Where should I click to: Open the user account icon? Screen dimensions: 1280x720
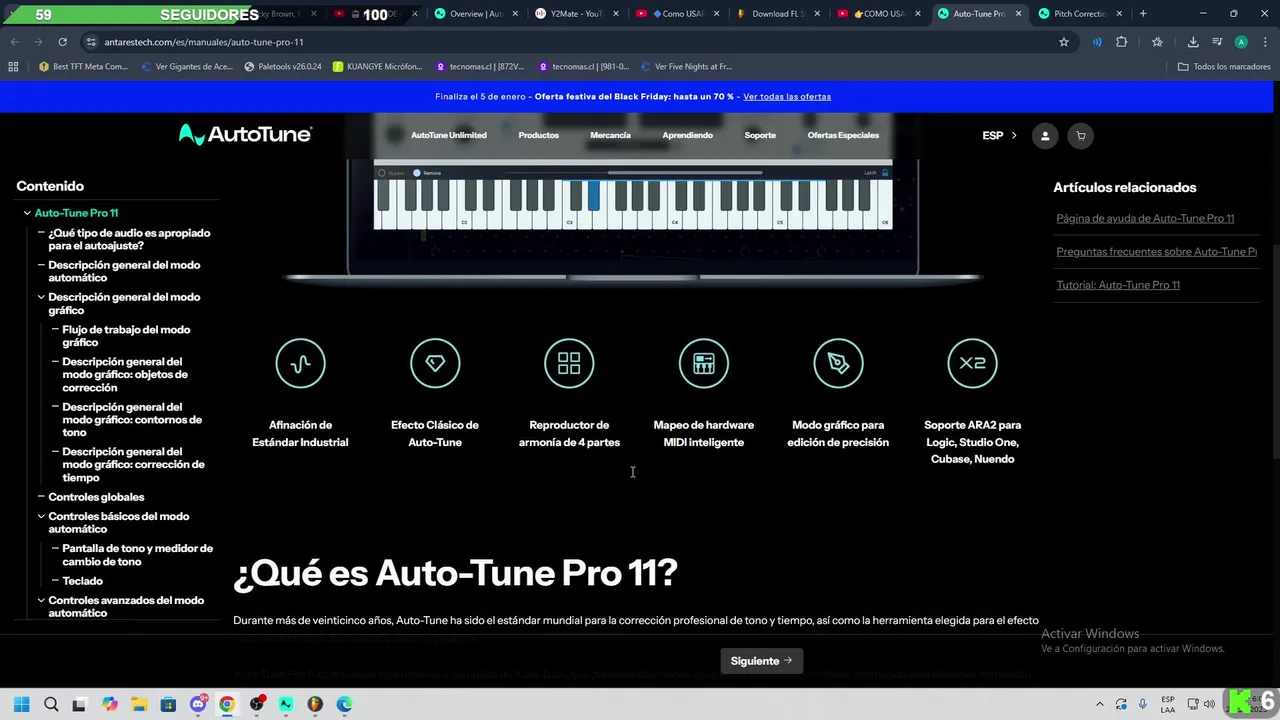click(1045, 136)
